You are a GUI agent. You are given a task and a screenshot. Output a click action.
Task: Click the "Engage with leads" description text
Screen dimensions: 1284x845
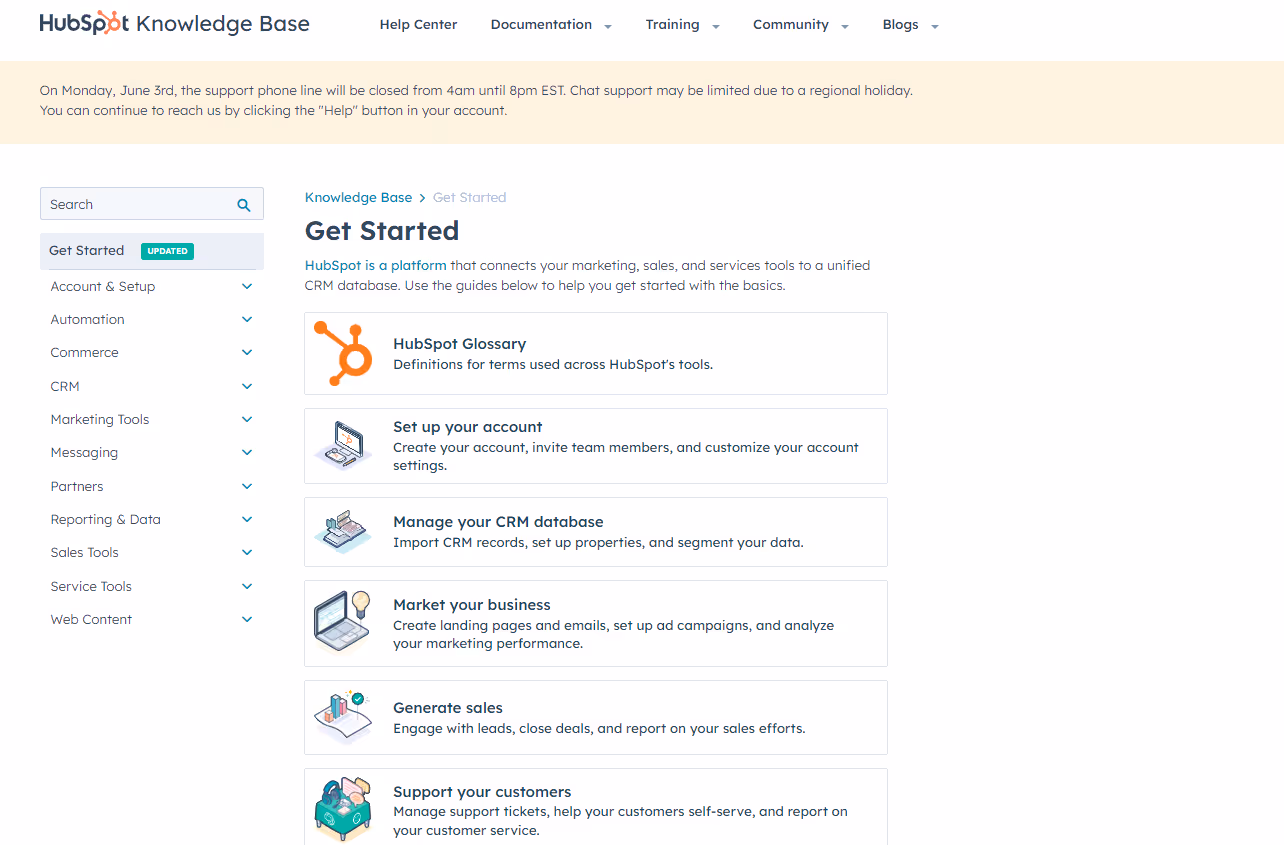[599, 728]
